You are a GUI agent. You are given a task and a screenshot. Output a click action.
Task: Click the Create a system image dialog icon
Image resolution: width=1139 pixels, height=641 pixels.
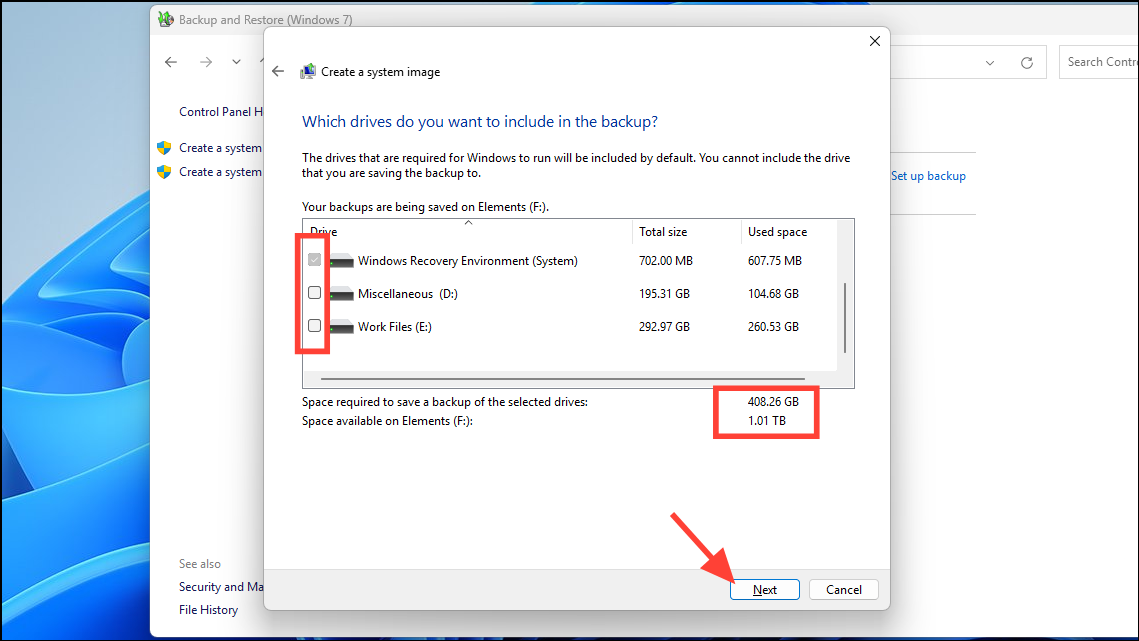pos(308,71)
